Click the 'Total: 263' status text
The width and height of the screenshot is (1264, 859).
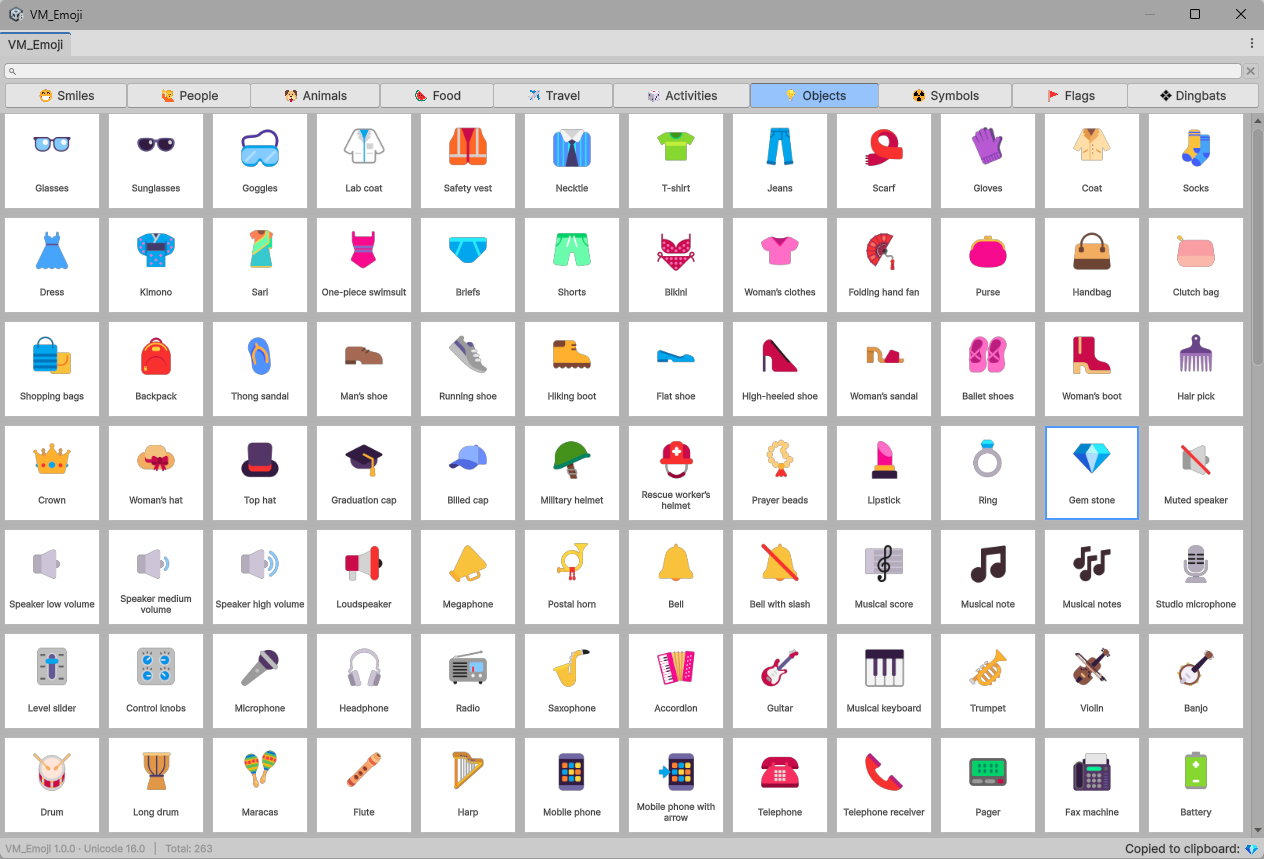pyautogui.click(x=189, y=848)
